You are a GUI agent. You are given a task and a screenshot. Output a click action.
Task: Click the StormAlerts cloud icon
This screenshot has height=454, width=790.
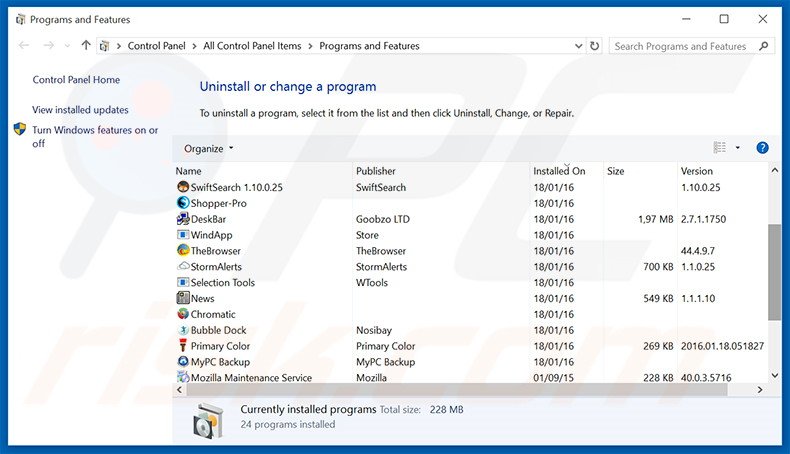click(183, 266)
